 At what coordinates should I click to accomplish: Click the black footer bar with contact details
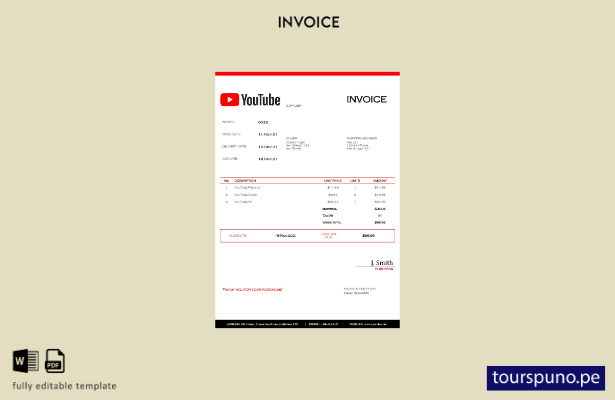tap(308, 324)
